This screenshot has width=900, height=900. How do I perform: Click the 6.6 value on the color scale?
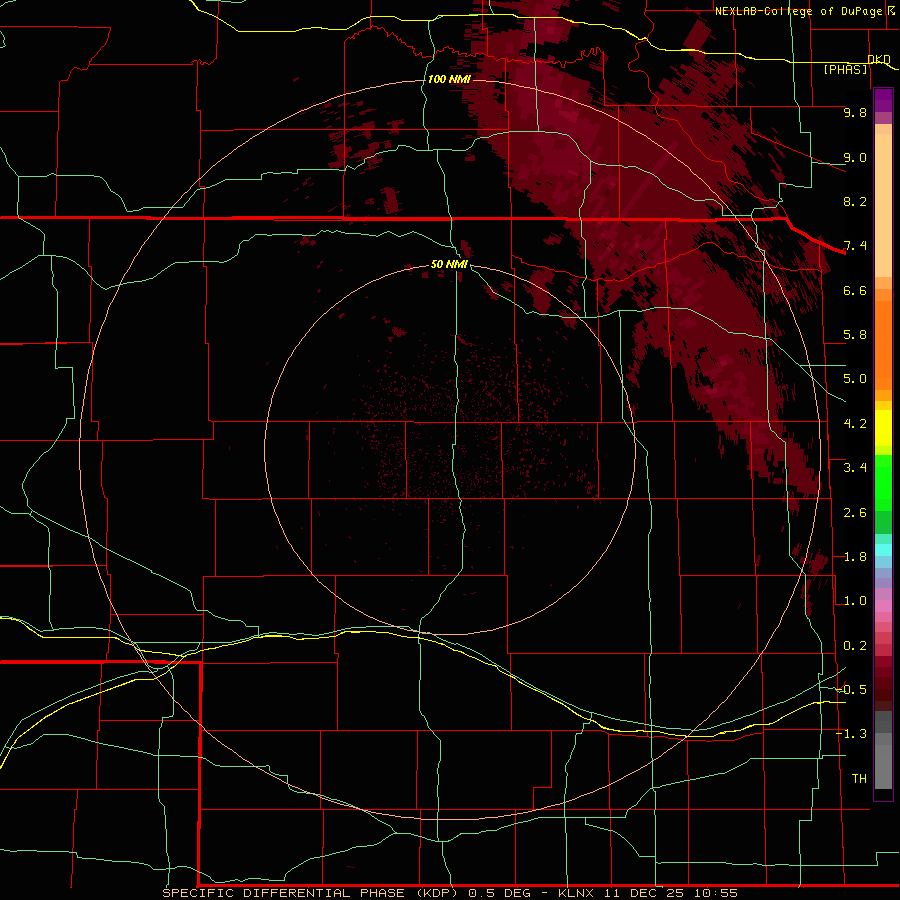pos(855,290)
